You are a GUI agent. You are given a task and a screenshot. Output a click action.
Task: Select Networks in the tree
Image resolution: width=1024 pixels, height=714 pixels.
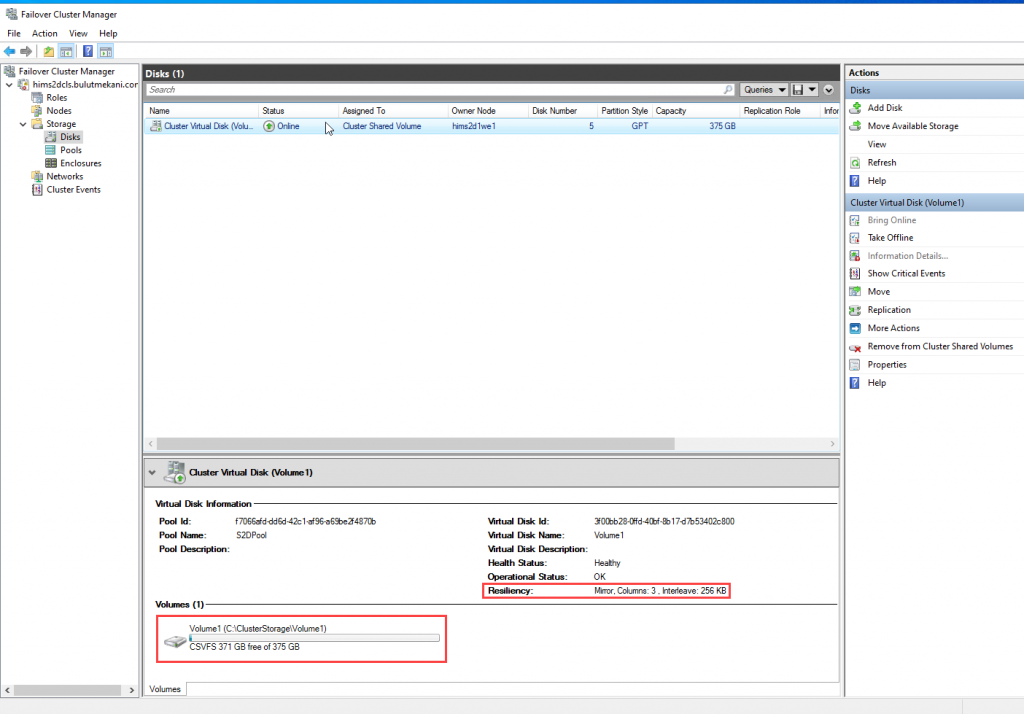click(x=65, y=176)
